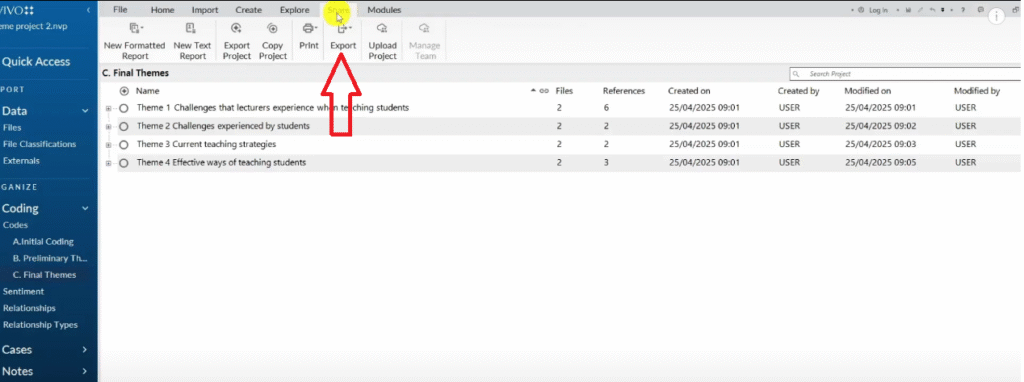
Task: Open Externals in sidebar
Action: click(x=21, y=161)
